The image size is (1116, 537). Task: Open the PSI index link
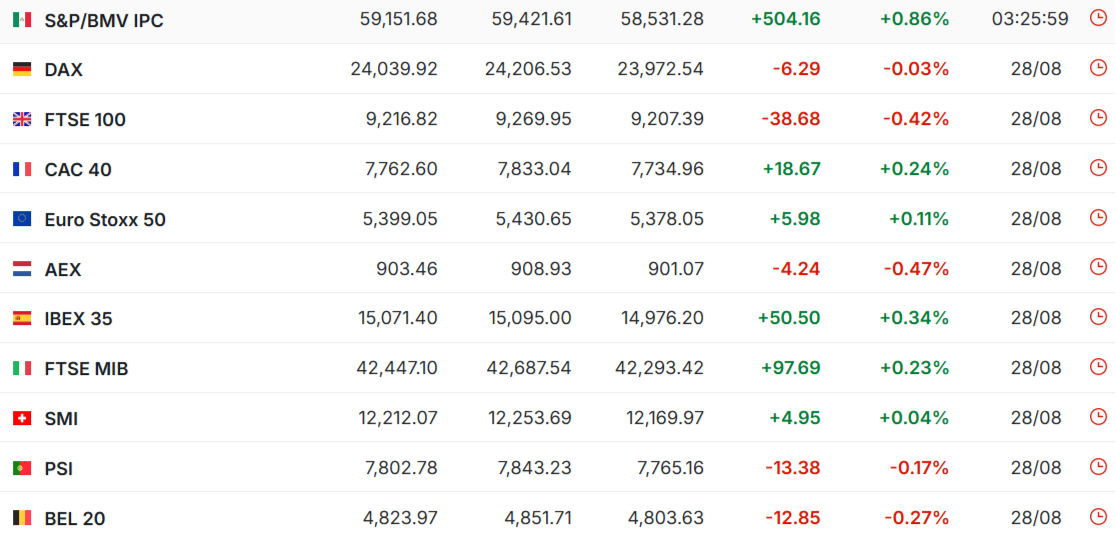59,469
